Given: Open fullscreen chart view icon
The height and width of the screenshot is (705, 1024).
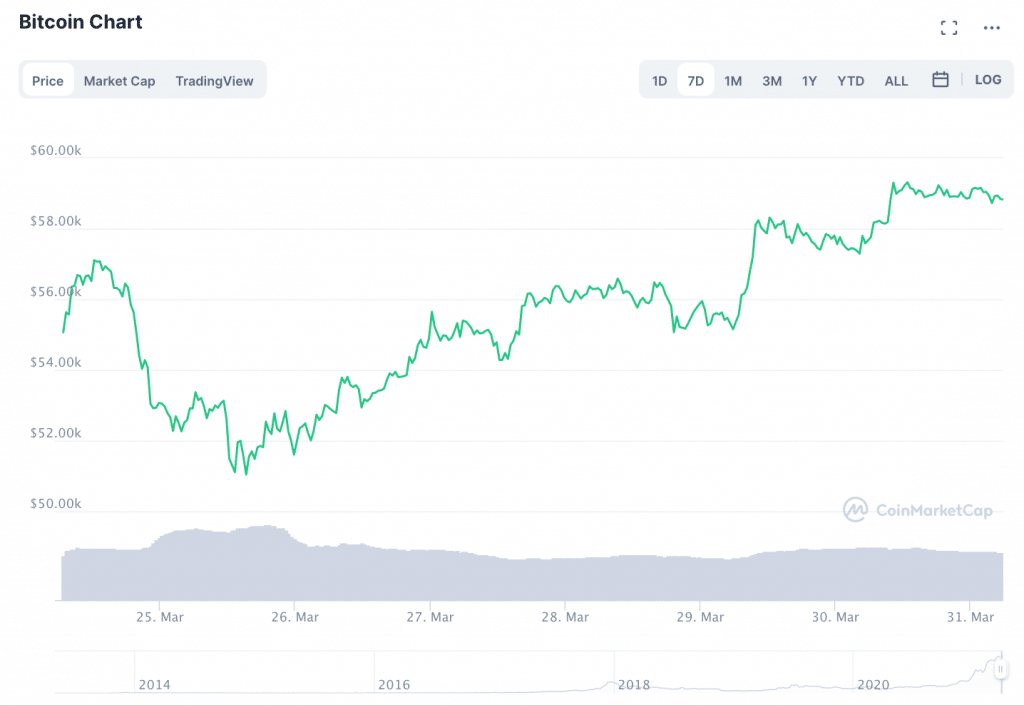Looking at the screenshot, I should [949, 28].
